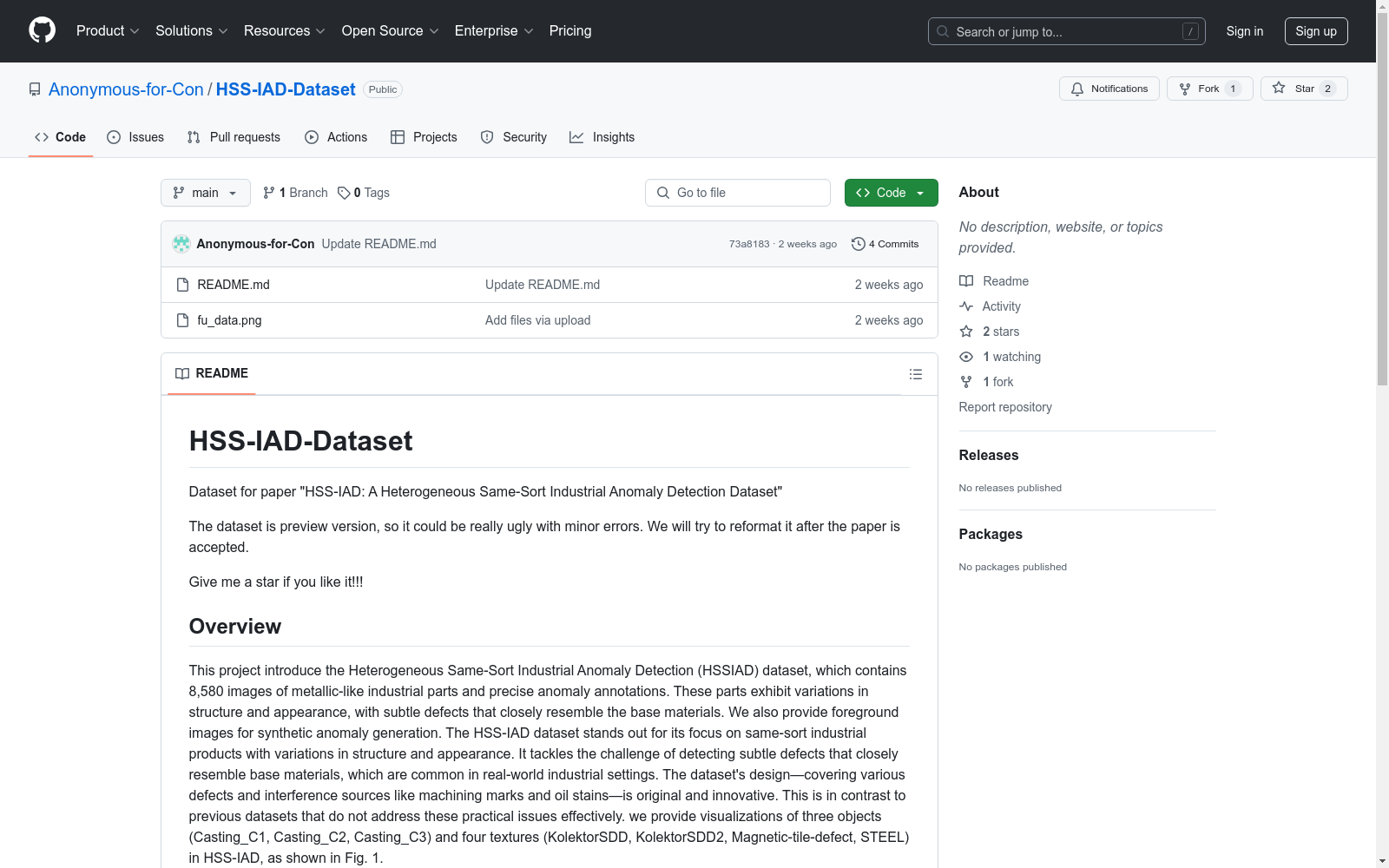
Task: Open the README outline icon
Action: point(916,374)
